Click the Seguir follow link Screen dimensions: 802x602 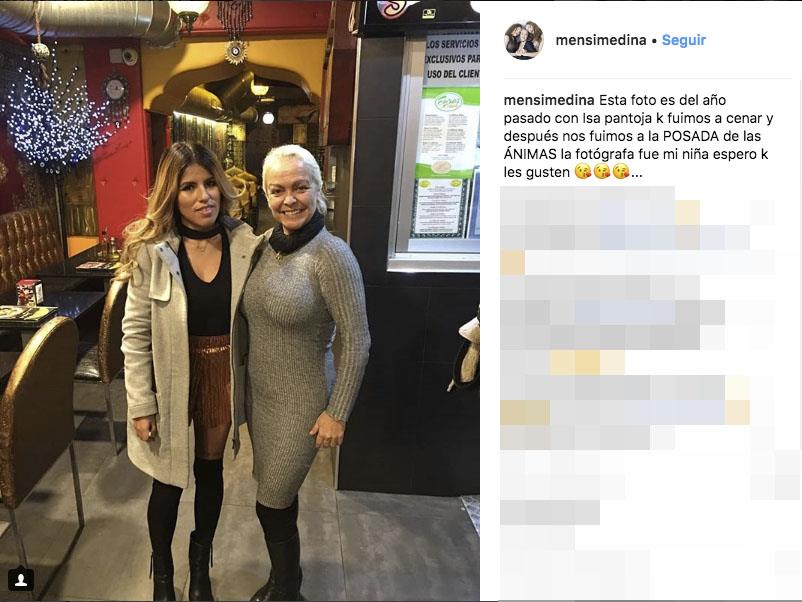click(x=683, y=40)
